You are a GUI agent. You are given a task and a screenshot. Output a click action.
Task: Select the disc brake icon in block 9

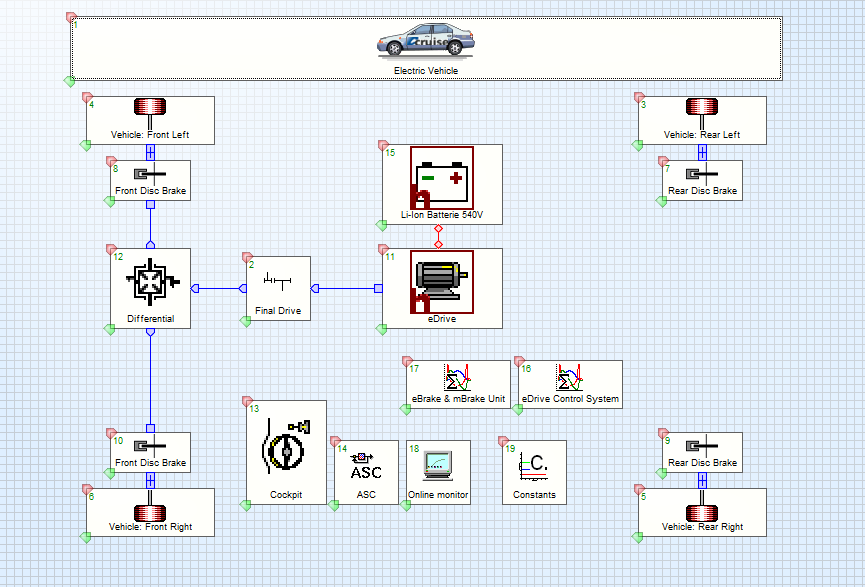702,446
